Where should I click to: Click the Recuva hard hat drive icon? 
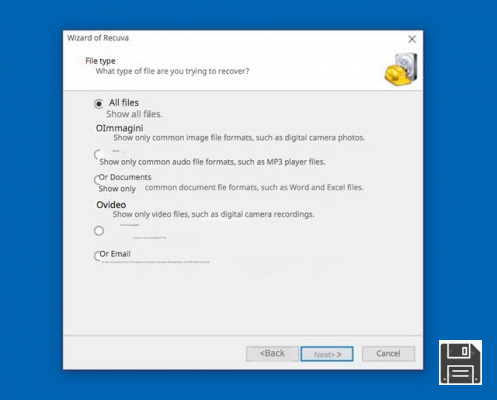401,69
